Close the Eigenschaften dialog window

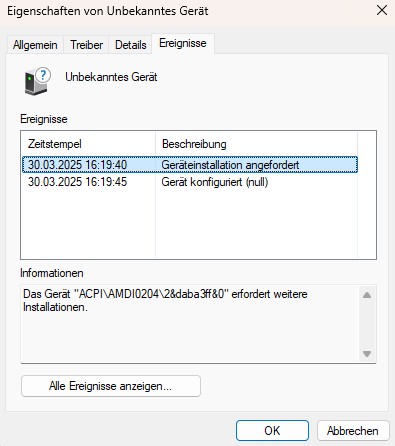coord(382,10)
